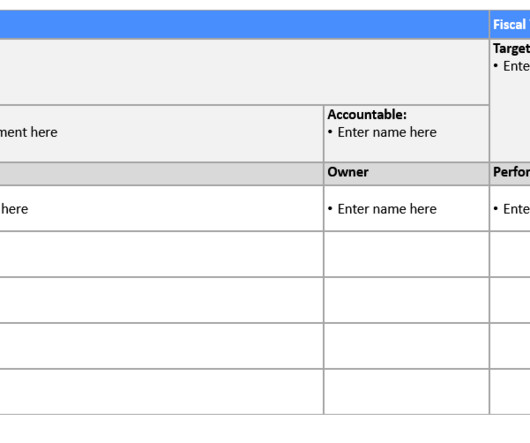Viewport: 530px width, 443px height.
Task: Click the white cell ending with 'here'
Action: pyautogui.click(x=162, y=208)
